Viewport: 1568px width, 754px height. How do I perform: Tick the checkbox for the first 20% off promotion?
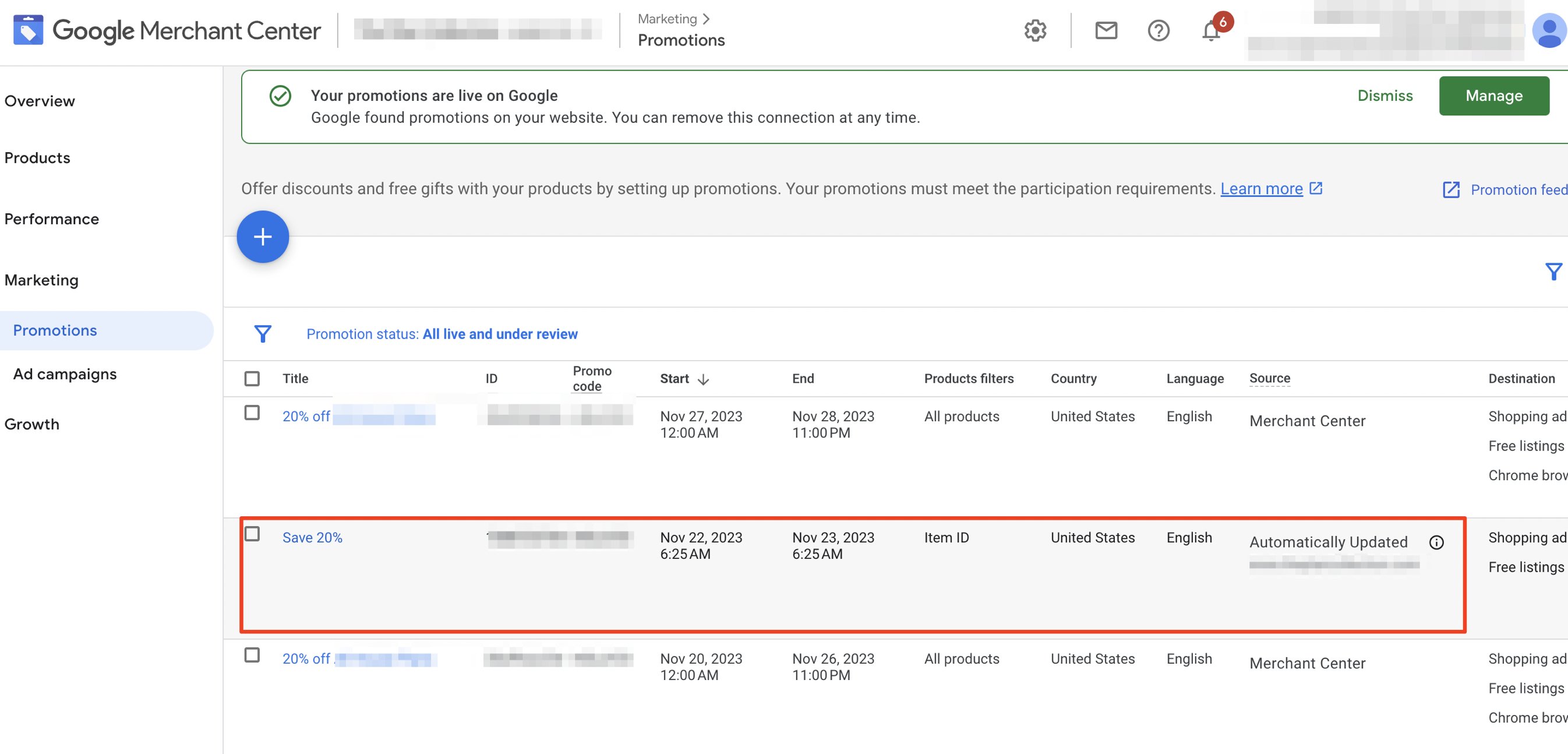[252, 413]
